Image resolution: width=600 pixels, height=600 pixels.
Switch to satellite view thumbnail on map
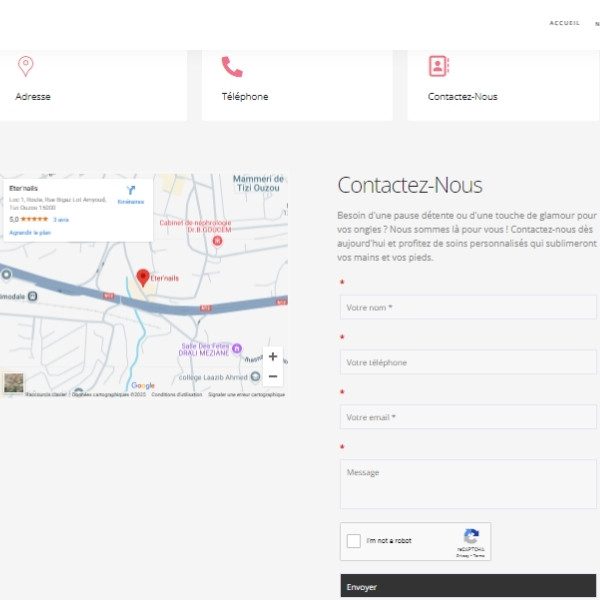[x=14, y=382]
